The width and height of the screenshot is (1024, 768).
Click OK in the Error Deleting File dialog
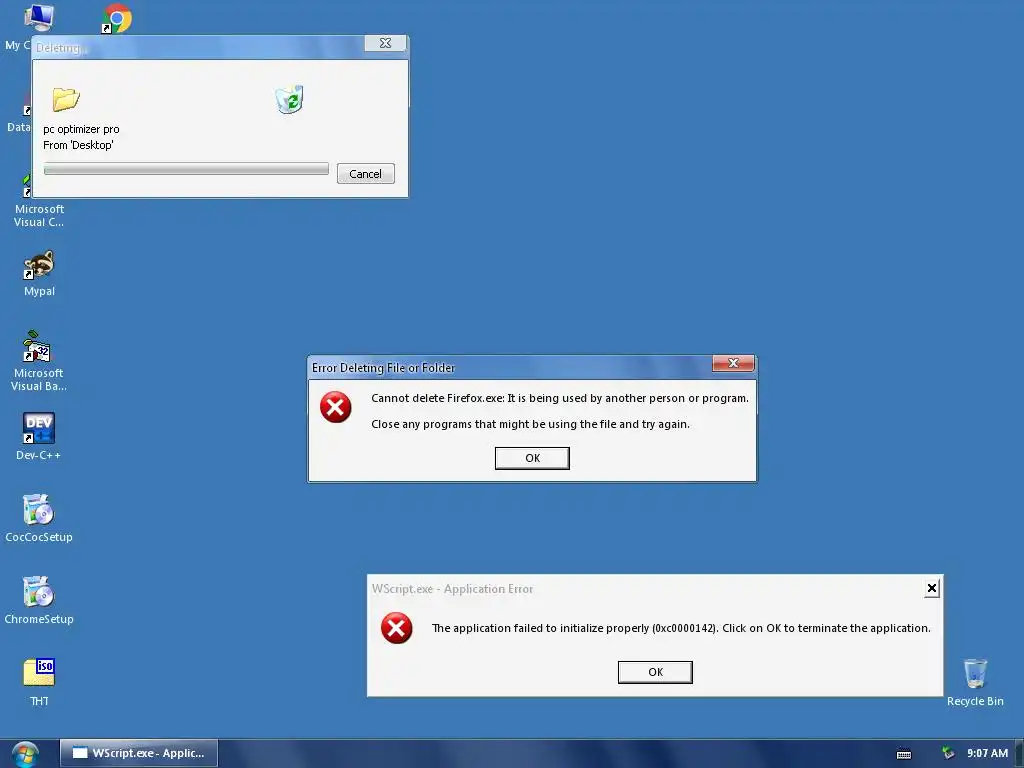pyautogui.click(x=532, y=458)
